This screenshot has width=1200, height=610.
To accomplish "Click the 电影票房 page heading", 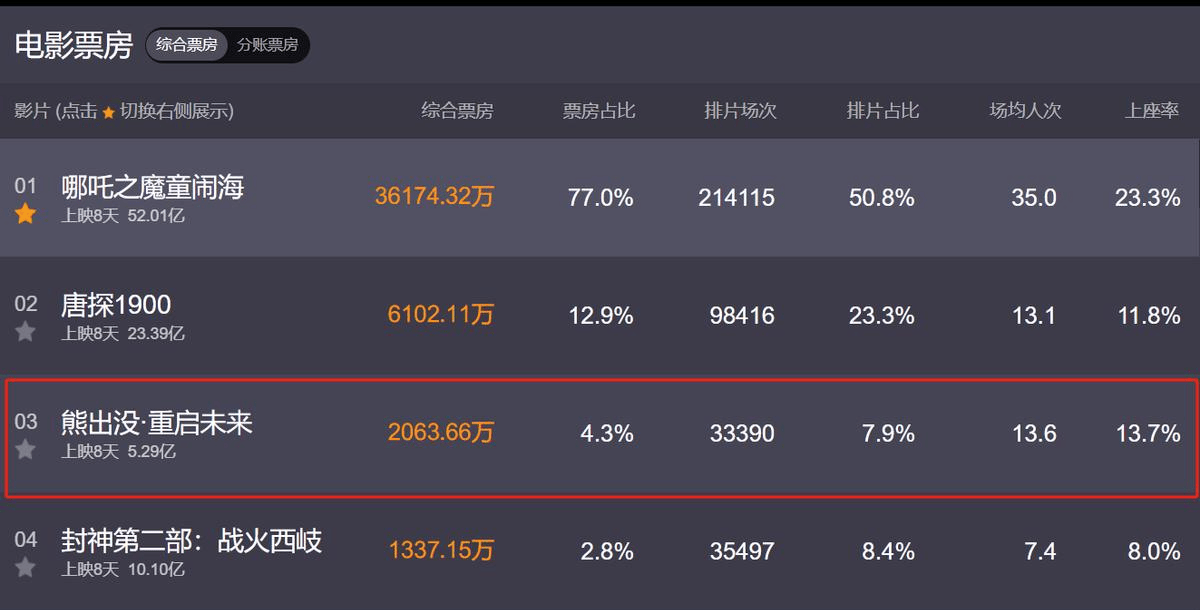I will point(73,45).
